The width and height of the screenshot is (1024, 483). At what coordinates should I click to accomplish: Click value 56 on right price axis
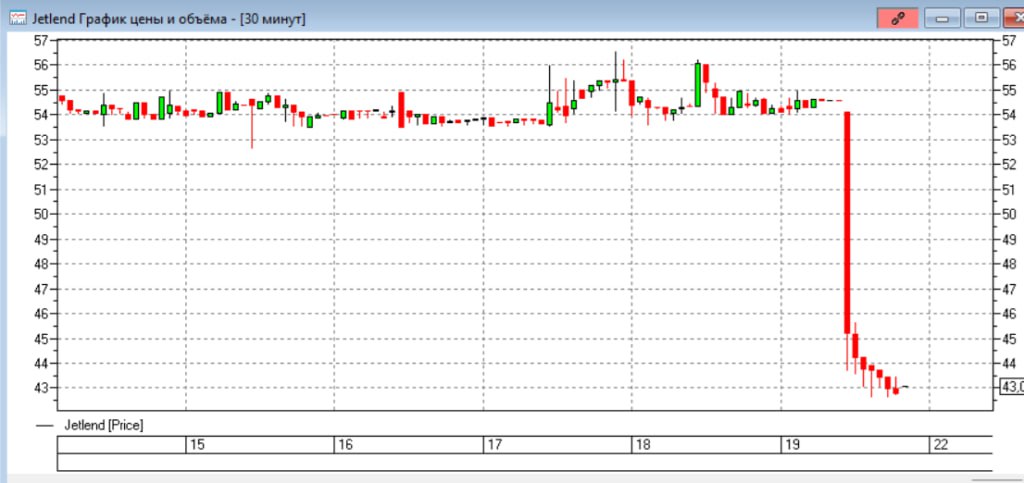pos(1009,65)
